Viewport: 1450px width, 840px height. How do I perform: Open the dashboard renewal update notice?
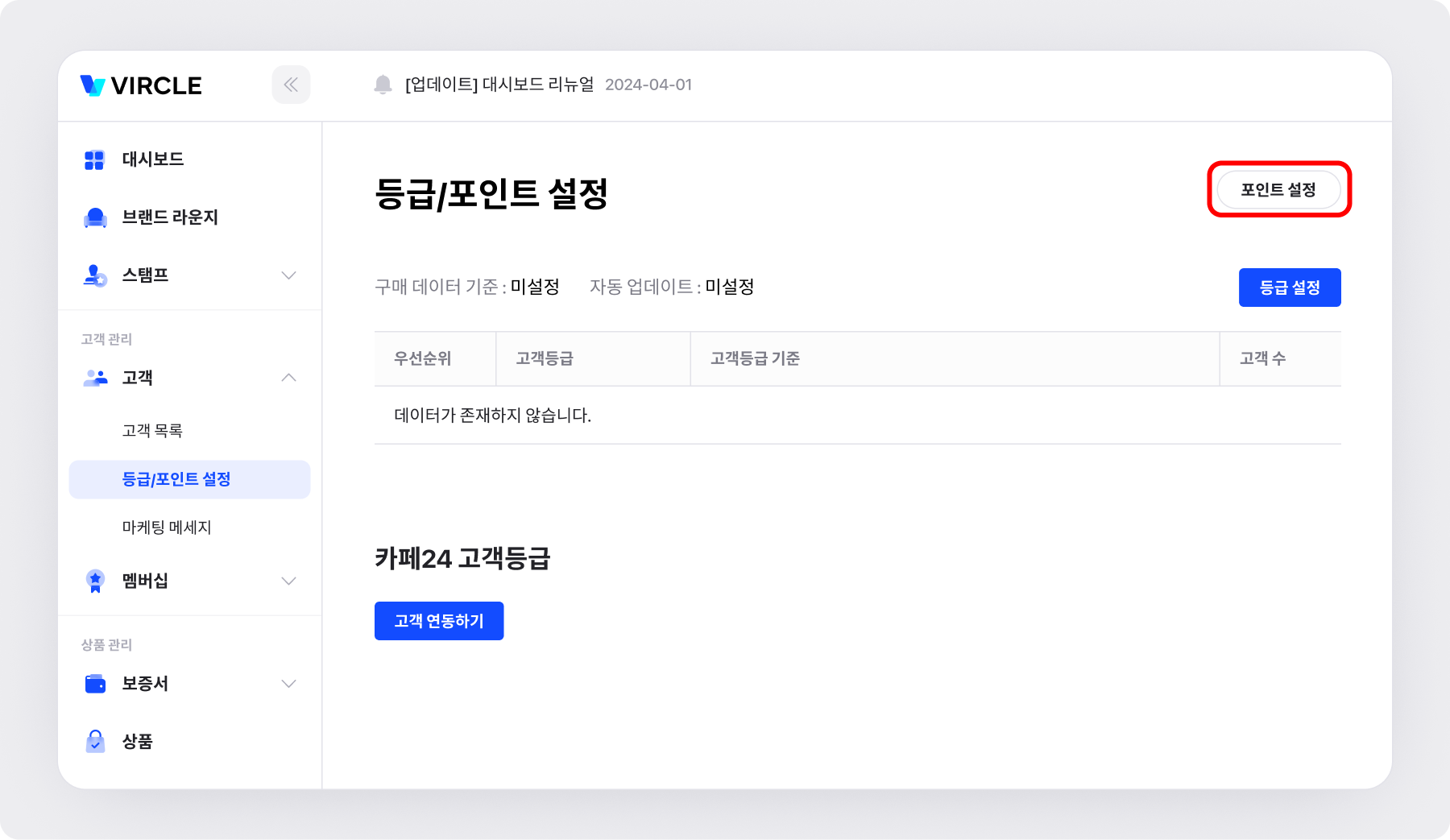click(x=499, y=85)
